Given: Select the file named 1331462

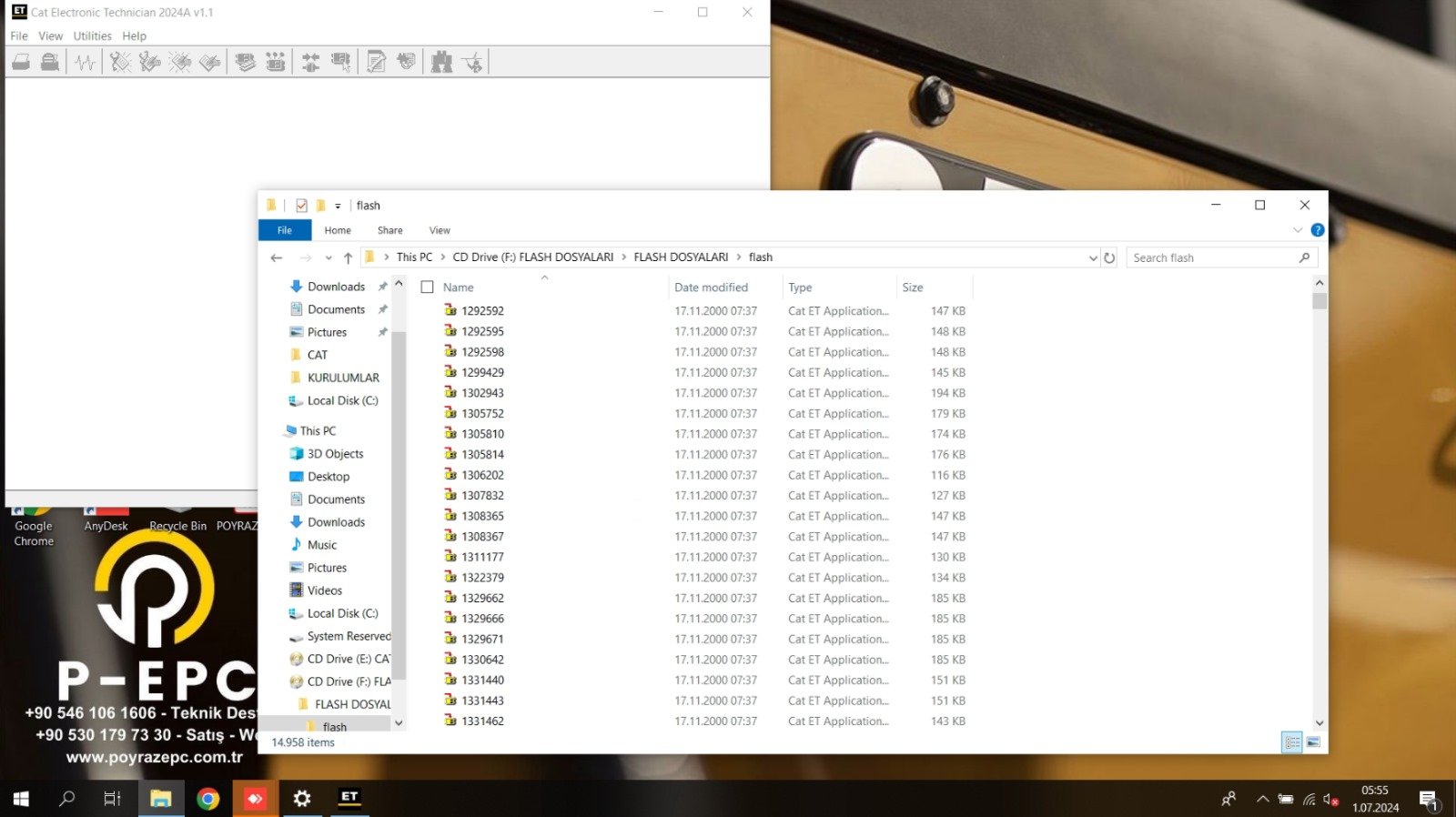Looking at the screenshot, I should point(482,721).
